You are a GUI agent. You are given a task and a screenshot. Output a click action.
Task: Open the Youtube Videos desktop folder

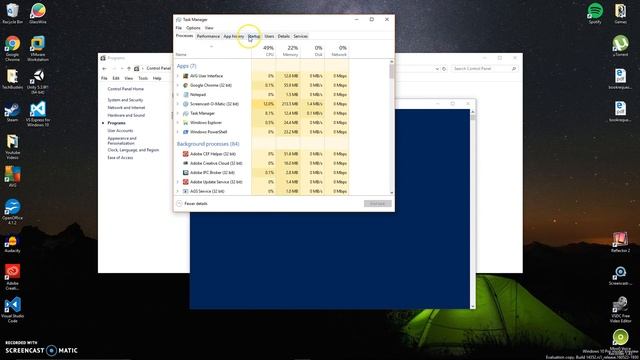click(x=12, y=147)
